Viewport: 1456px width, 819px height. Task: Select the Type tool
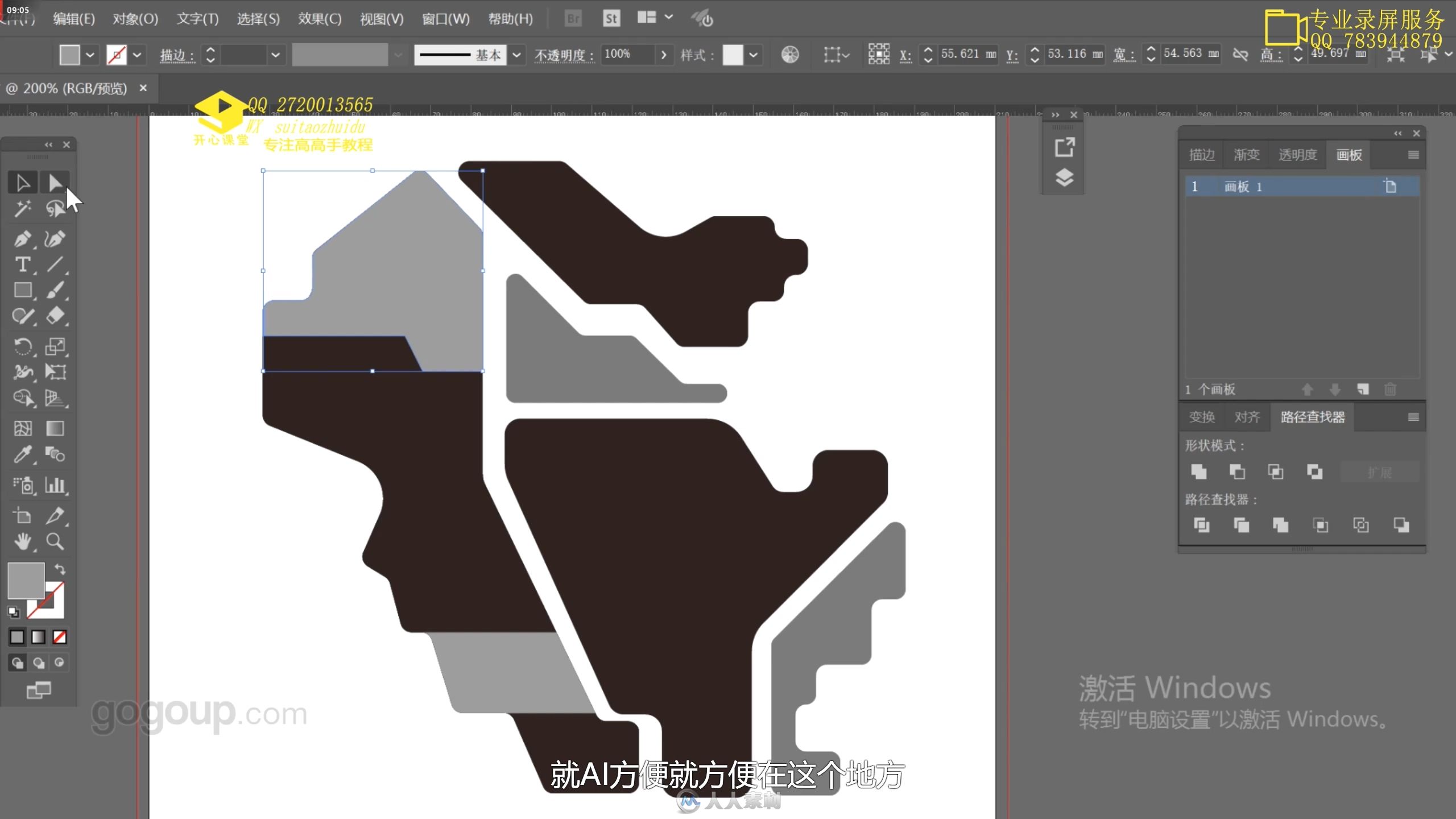(23, 264)
